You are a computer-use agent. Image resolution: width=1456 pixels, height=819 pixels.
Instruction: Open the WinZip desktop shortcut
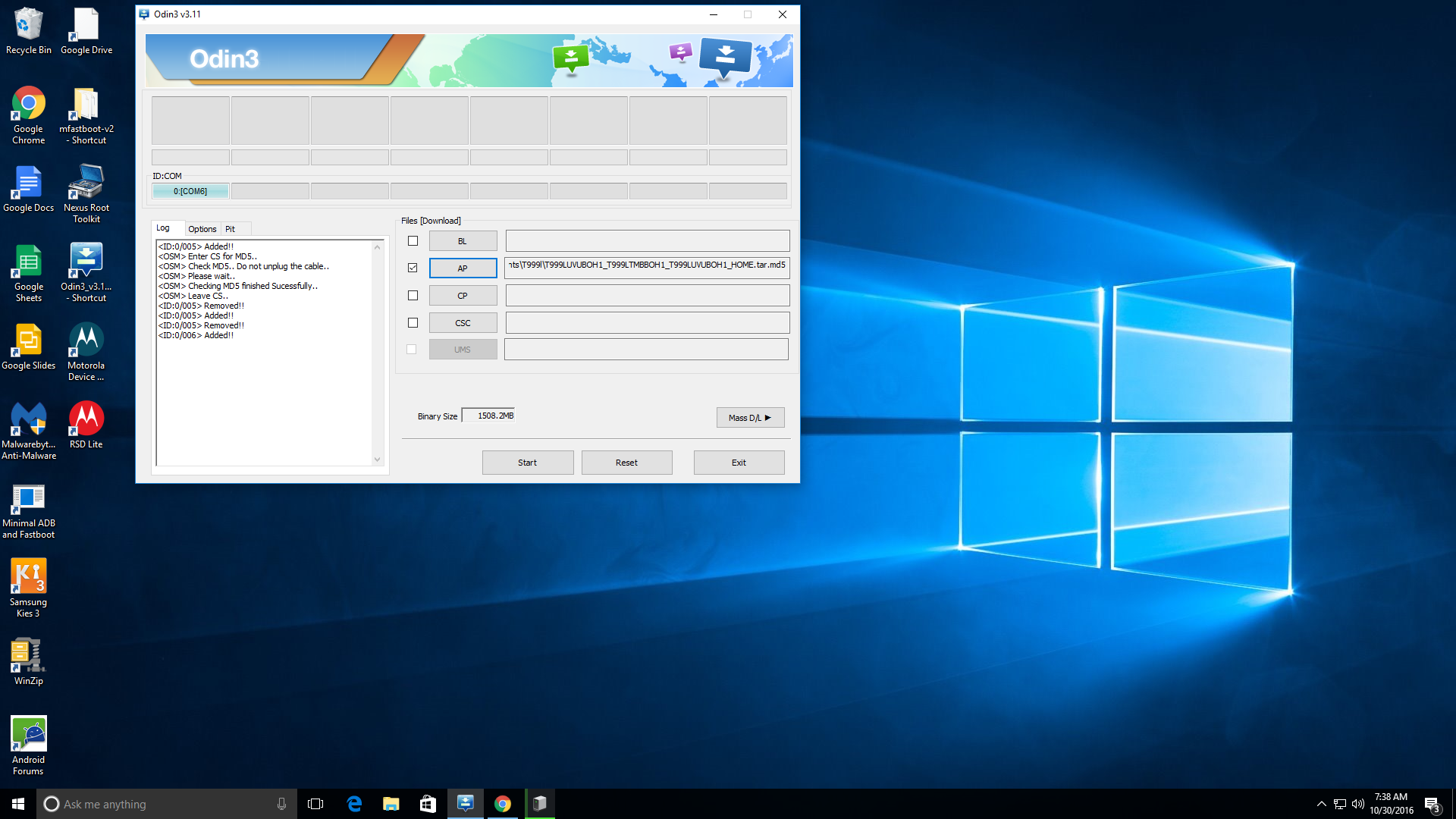pyautogui.click(x=29, y=662)
